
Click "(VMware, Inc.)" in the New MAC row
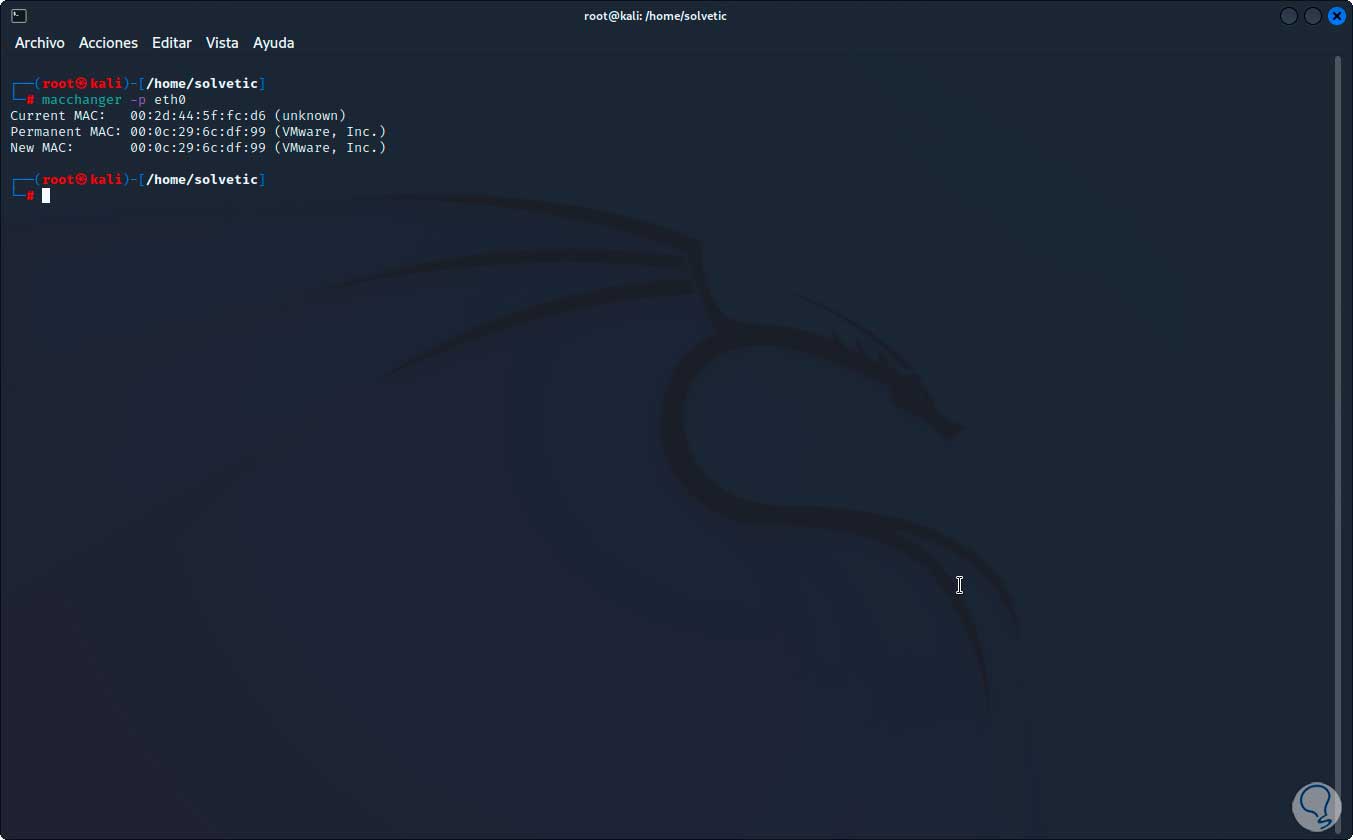click(x=330, y=148)
